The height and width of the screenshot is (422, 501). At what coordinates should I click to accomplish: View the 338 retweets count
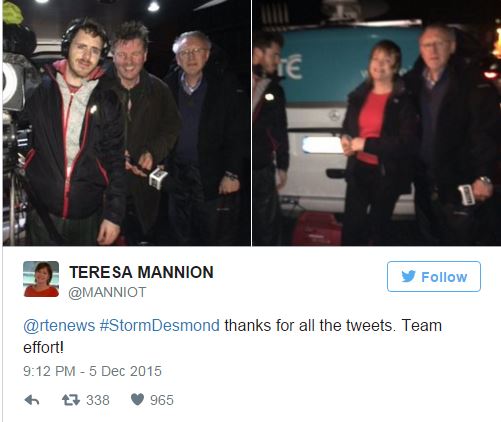click(98, 400)
